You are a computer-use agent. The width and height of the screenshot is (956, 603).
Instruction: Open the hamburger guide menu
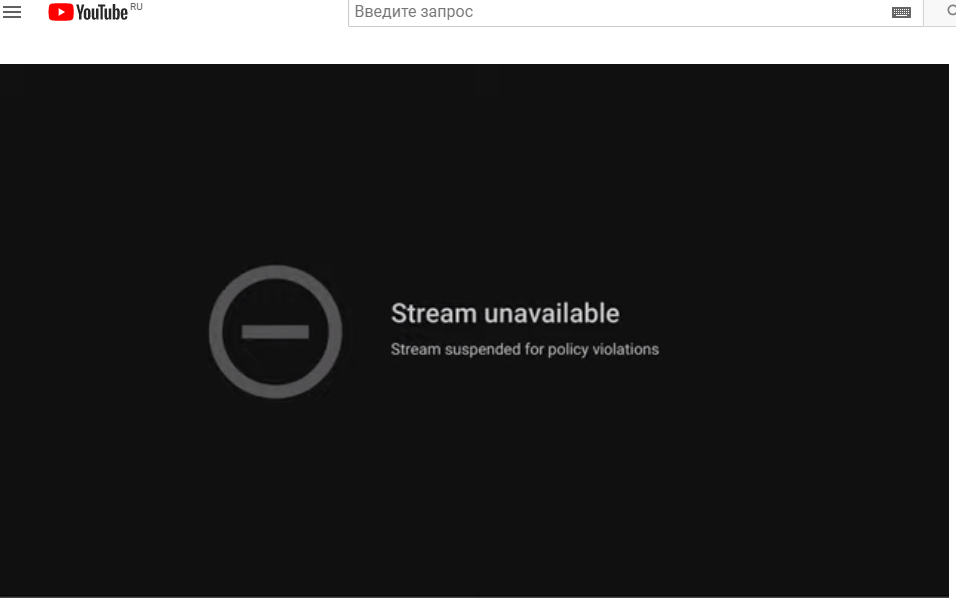click(12, 12)
